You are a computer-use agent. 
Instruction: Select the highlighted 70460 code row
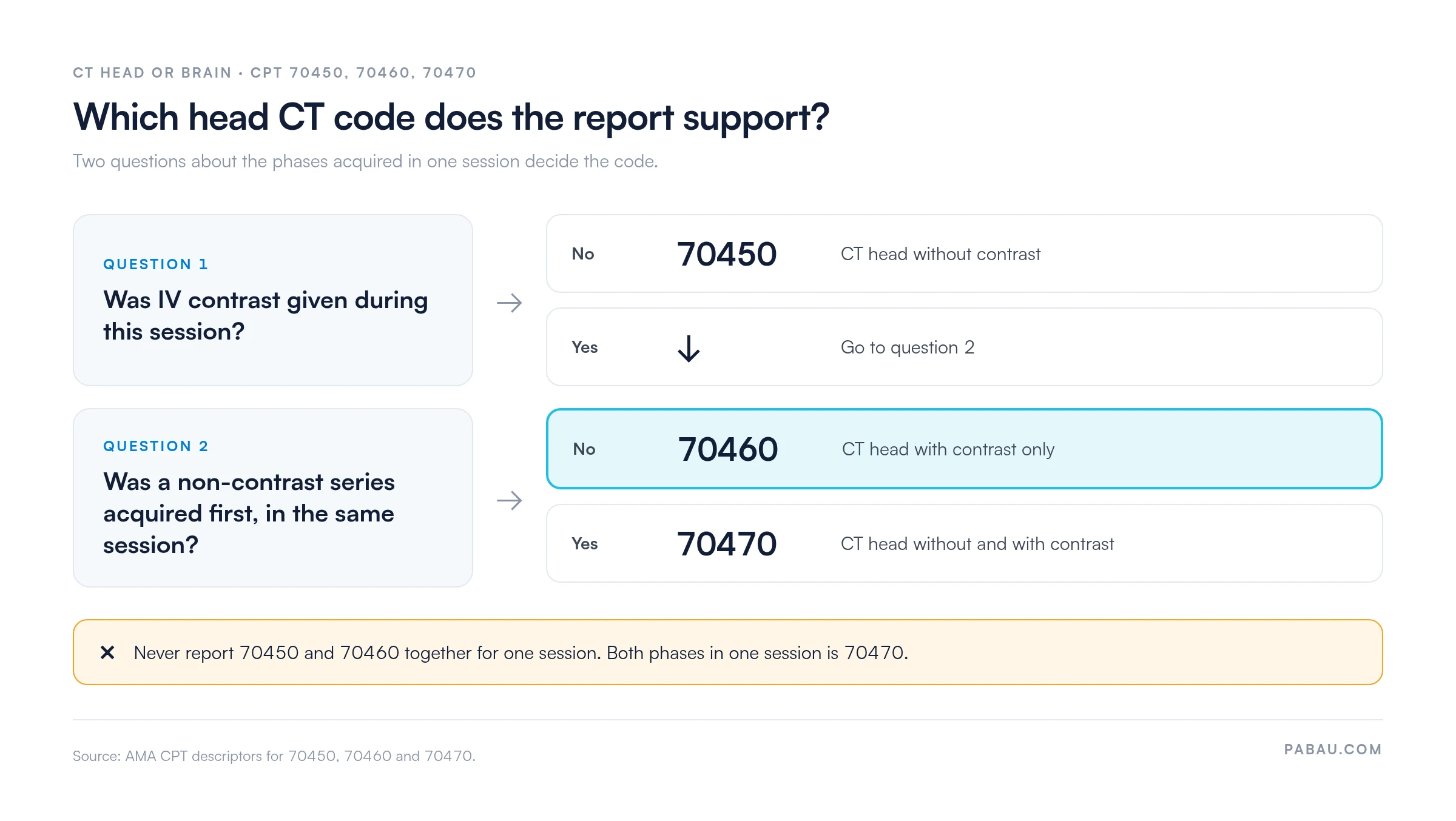[964, 449]
